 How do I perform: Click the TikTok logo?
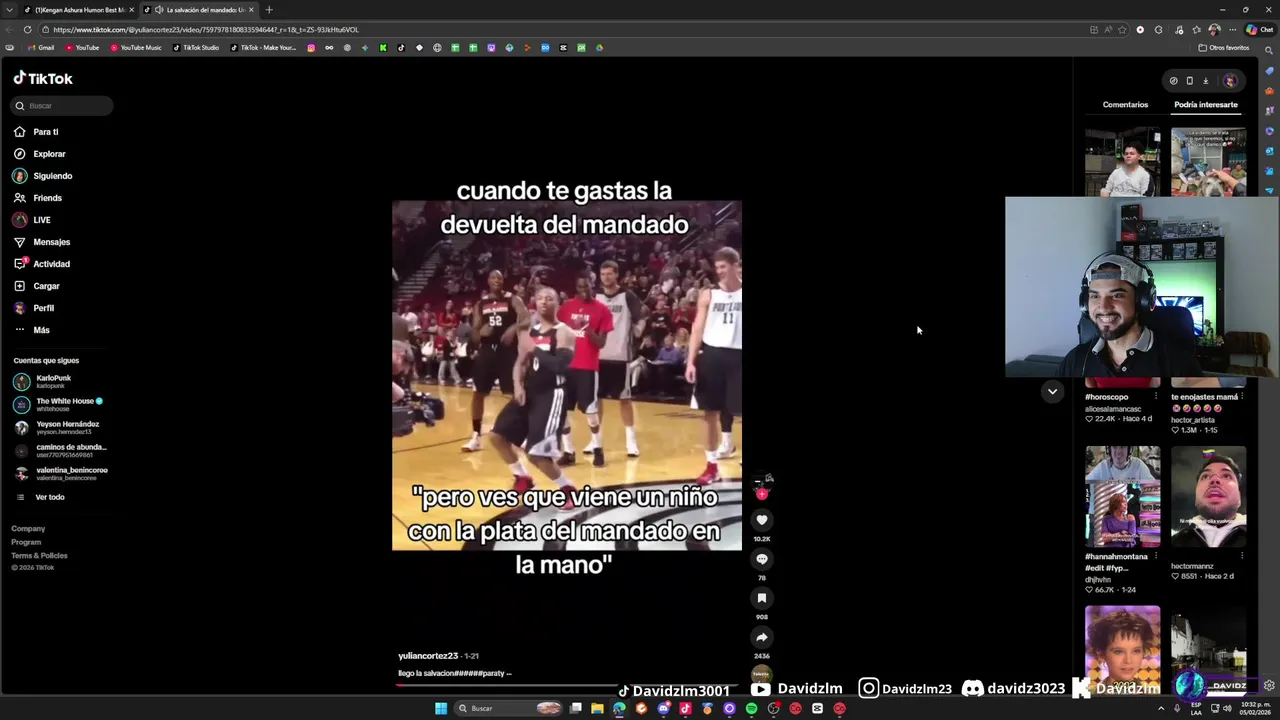[x=43, y=78]
